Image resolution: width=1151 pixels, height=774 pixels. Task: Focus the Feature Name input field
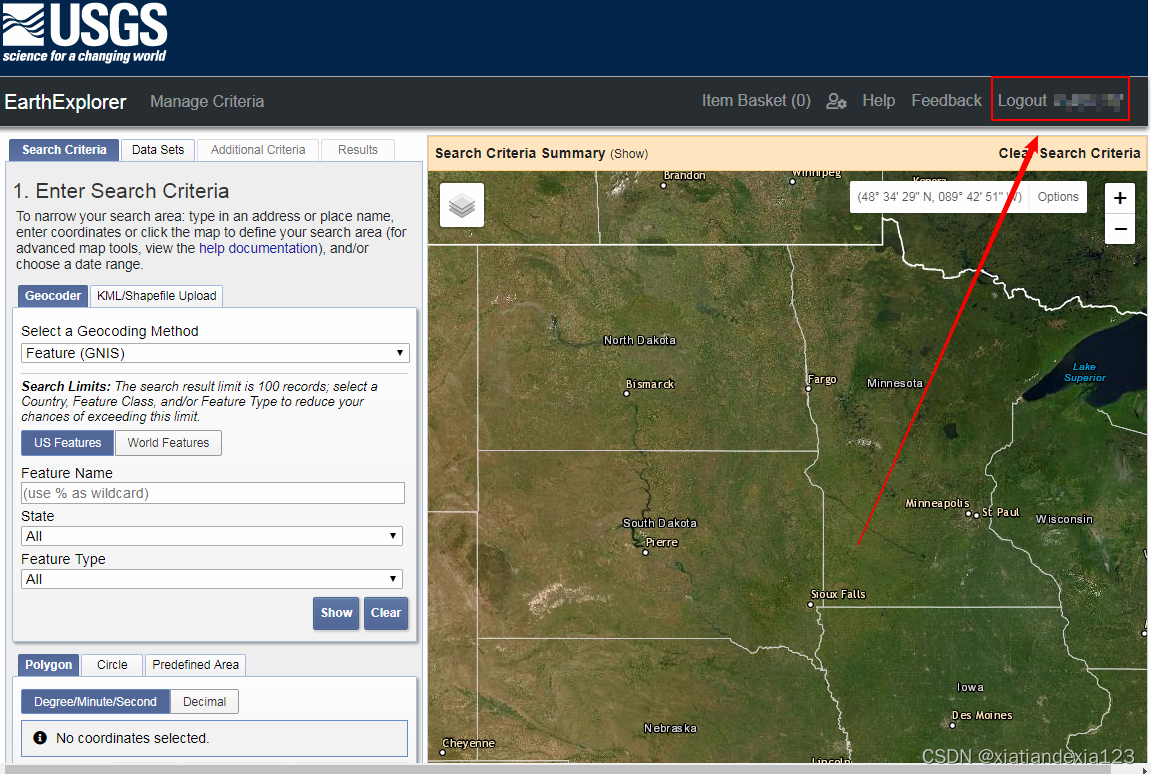[x=213, y=493]
